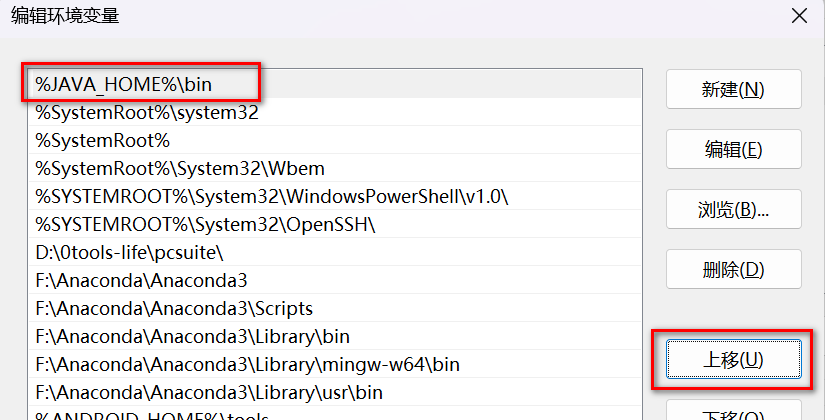Click the 新建(N) button
This screenshot has width=825, height=420.
733,89
